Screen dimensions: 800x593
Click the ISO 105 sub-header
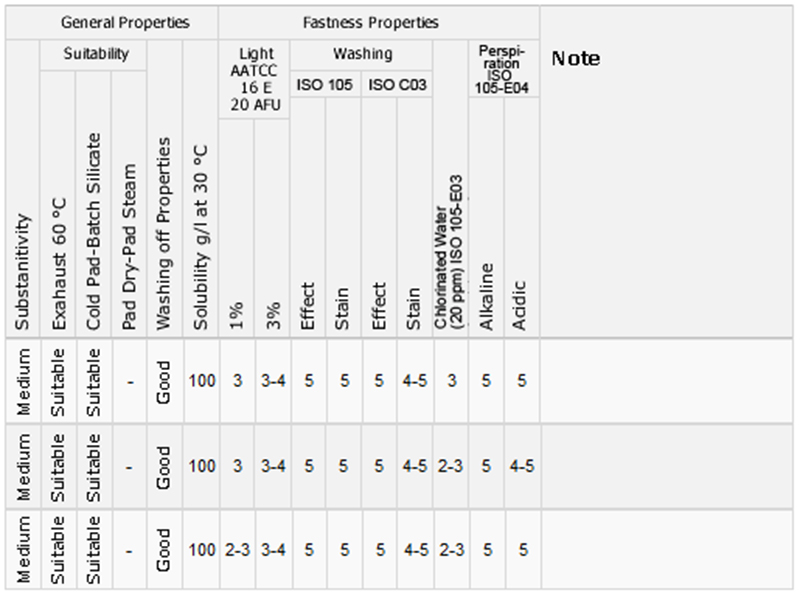pyautogui.click(x=326, y=85)
